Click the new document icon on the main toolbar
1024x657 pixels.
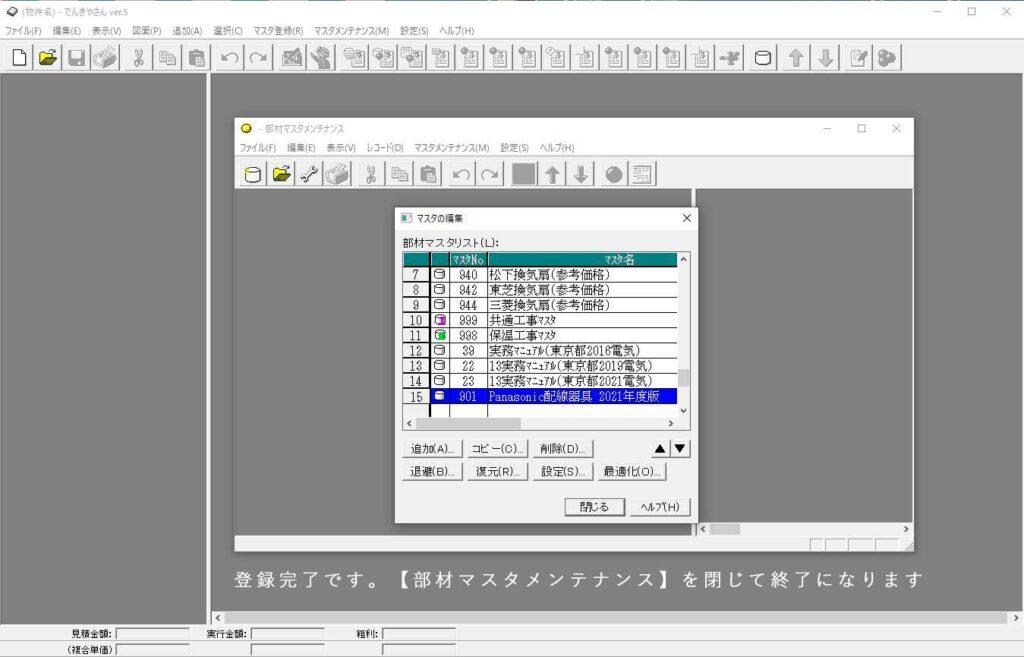[x=17, y=57]
